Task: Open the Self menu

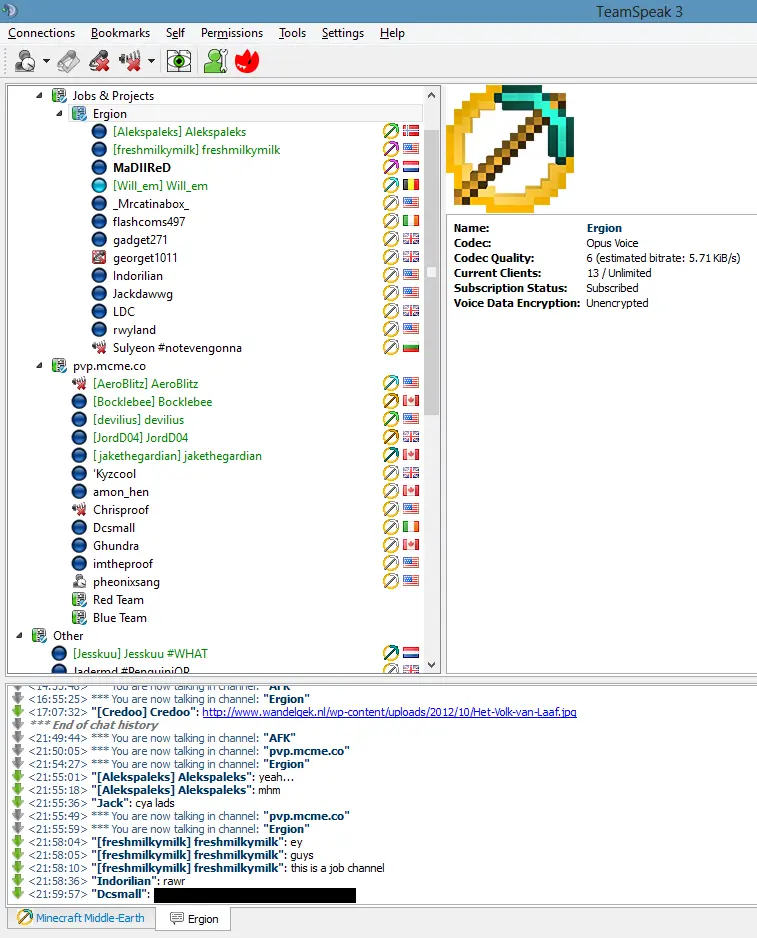Action: pyautogui.click(x=175, y=33)
